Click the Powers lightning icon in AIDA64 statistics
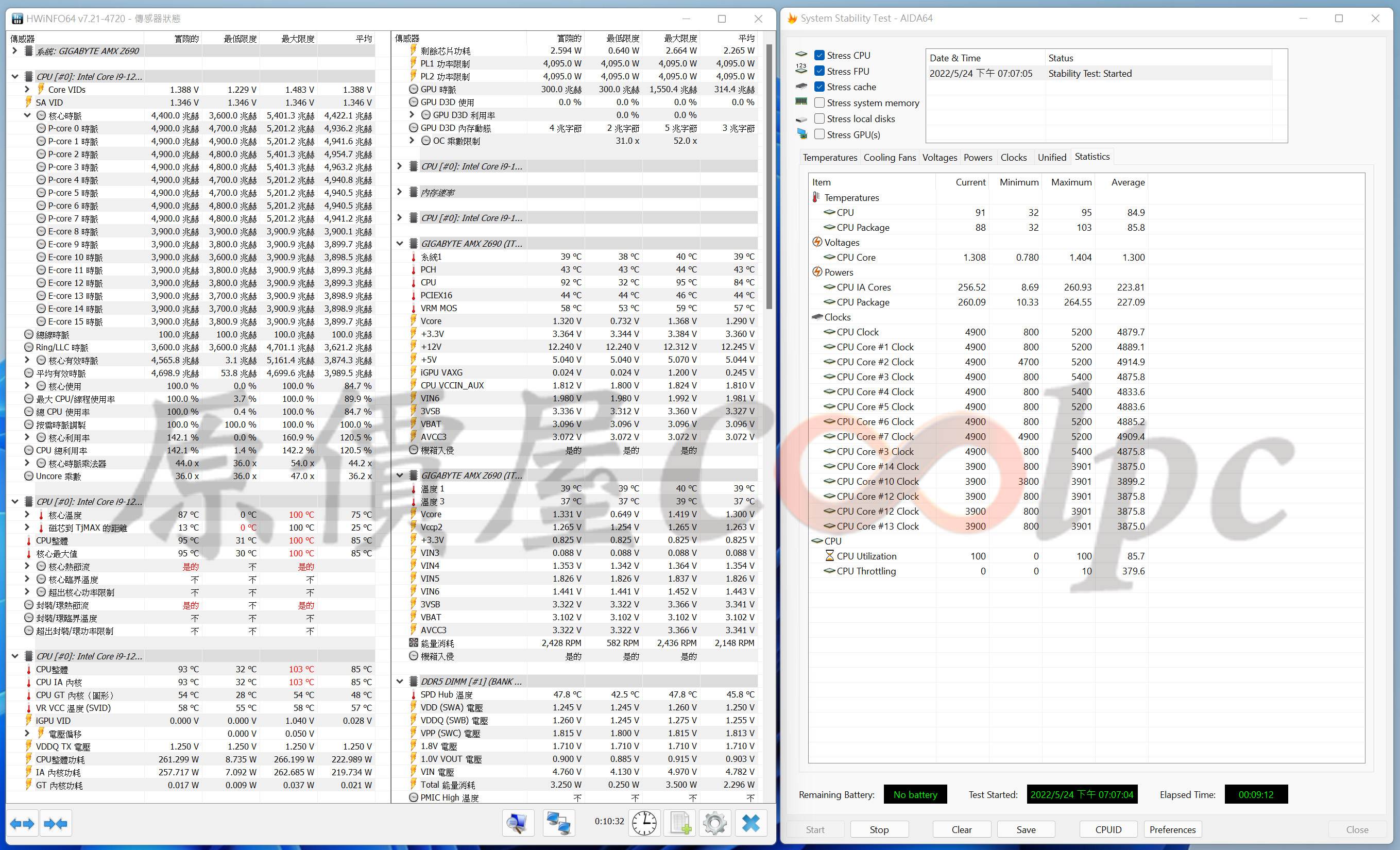Image resolution: width=1400 pixels, height=850 pixels. click(x=817, y=272)
